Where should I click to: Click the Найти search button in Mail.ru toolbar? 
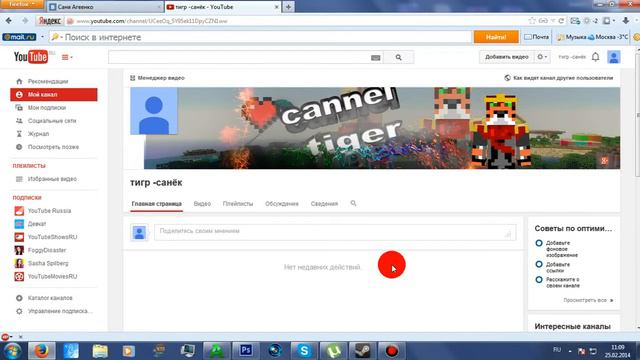(496, 37)
